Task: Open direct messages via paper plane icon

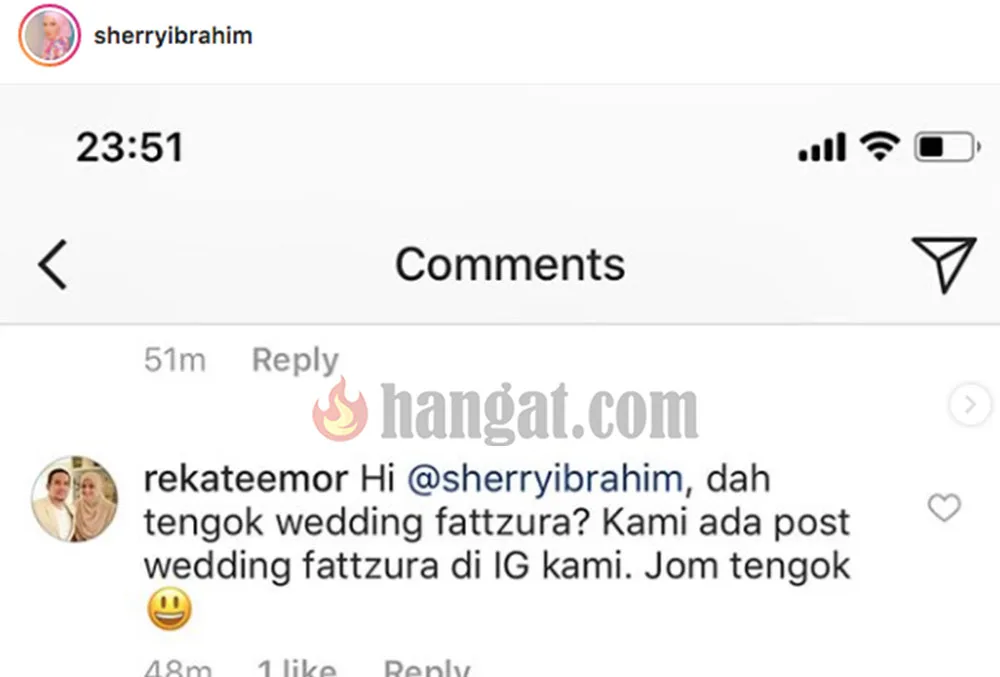Action: tap(944, 265)
